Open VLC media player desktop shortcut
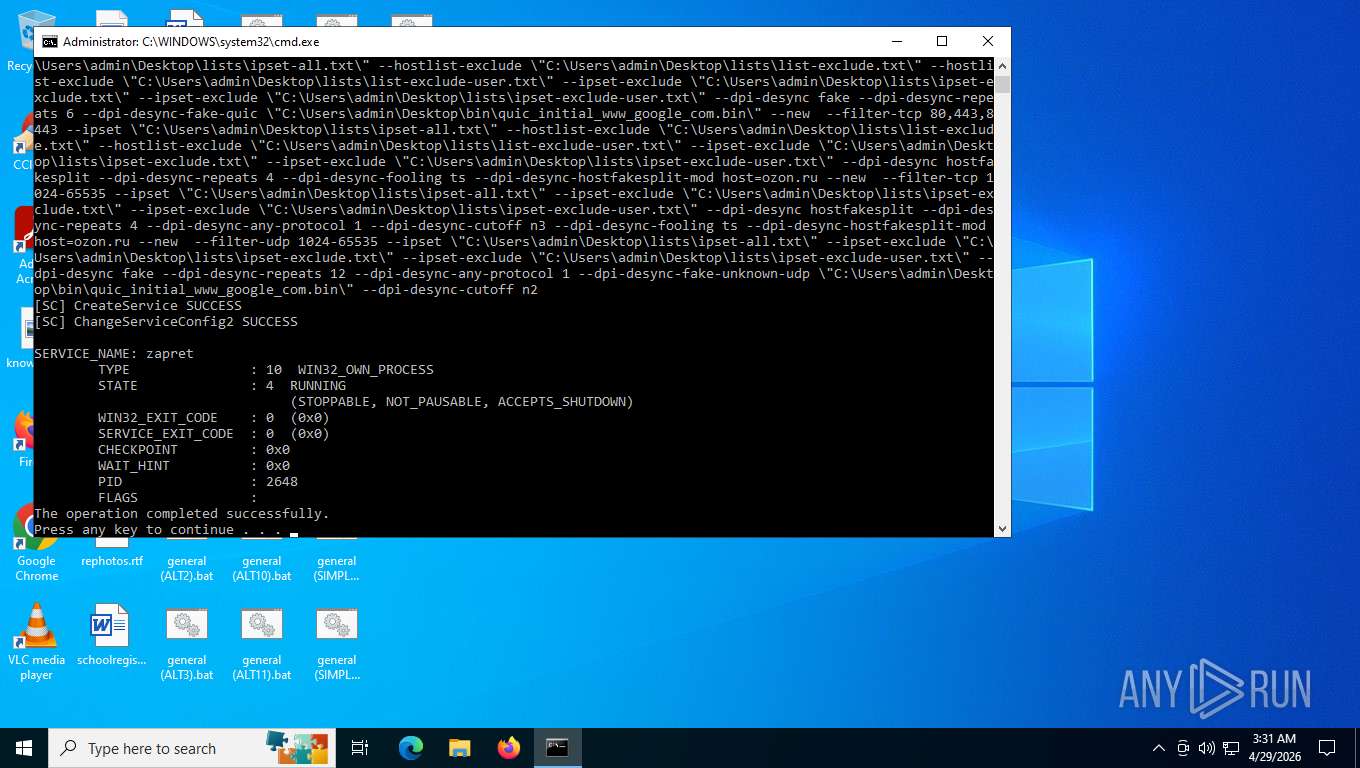 pos(36,642)
